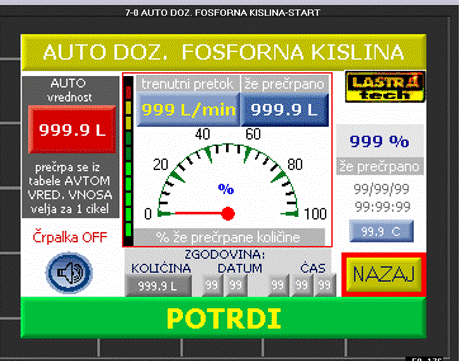Click the trenutni pretok 999 L/min display

[188, 109]
